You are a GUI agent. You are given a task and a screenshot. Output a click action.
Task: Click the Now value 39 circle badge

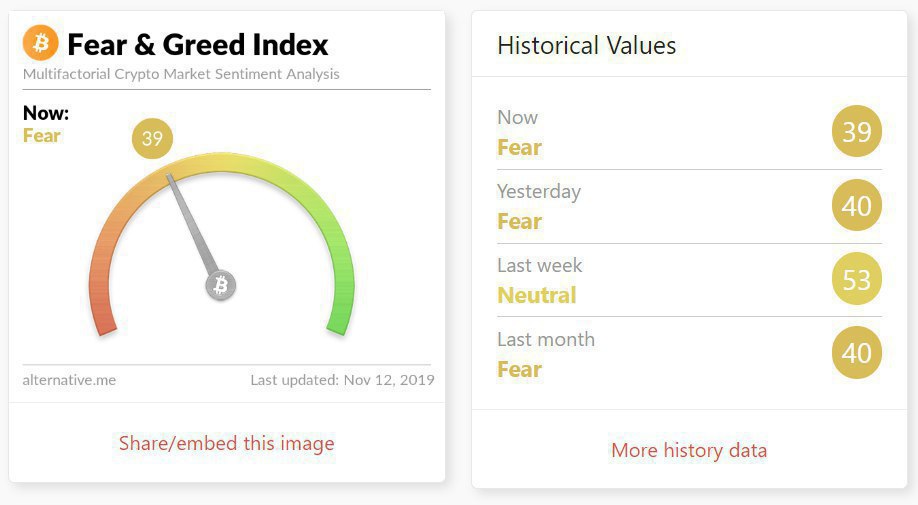point(856,132)
